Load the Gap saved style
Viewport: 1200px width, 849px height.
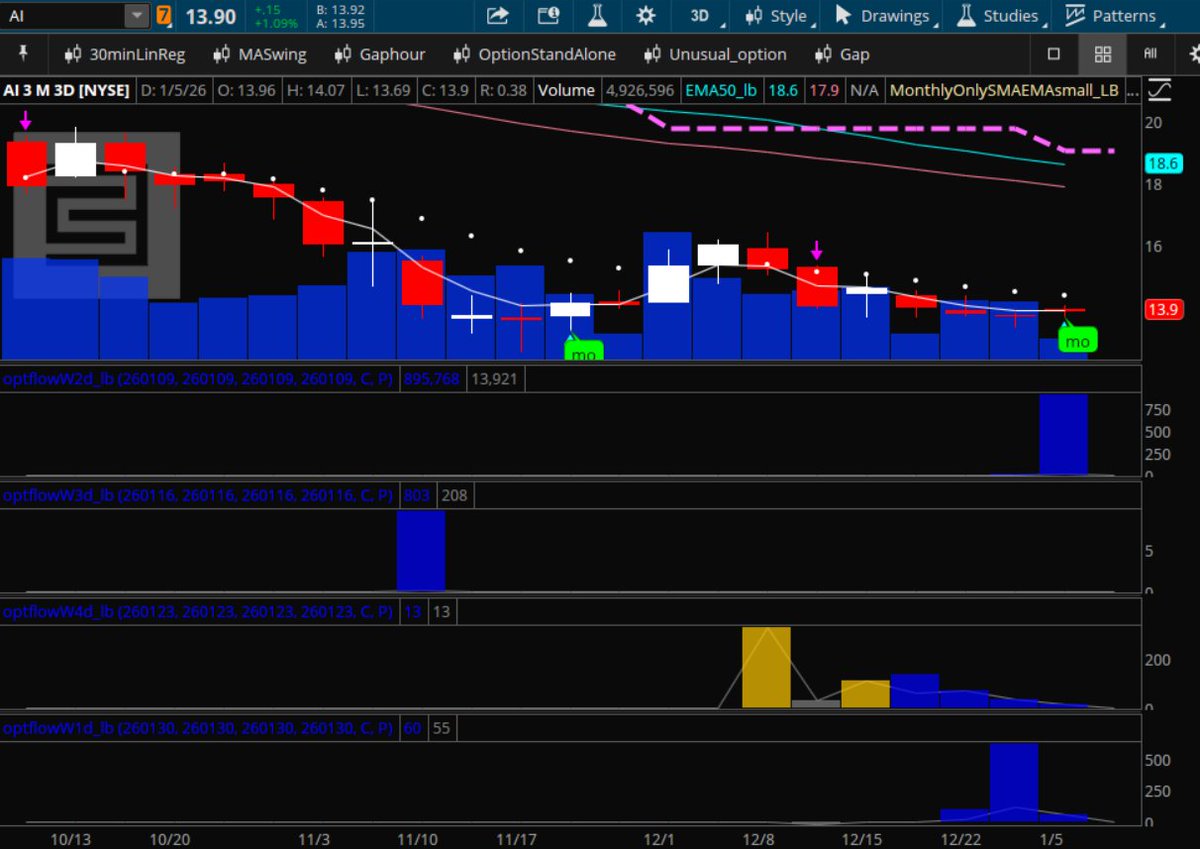pos(842,54)
